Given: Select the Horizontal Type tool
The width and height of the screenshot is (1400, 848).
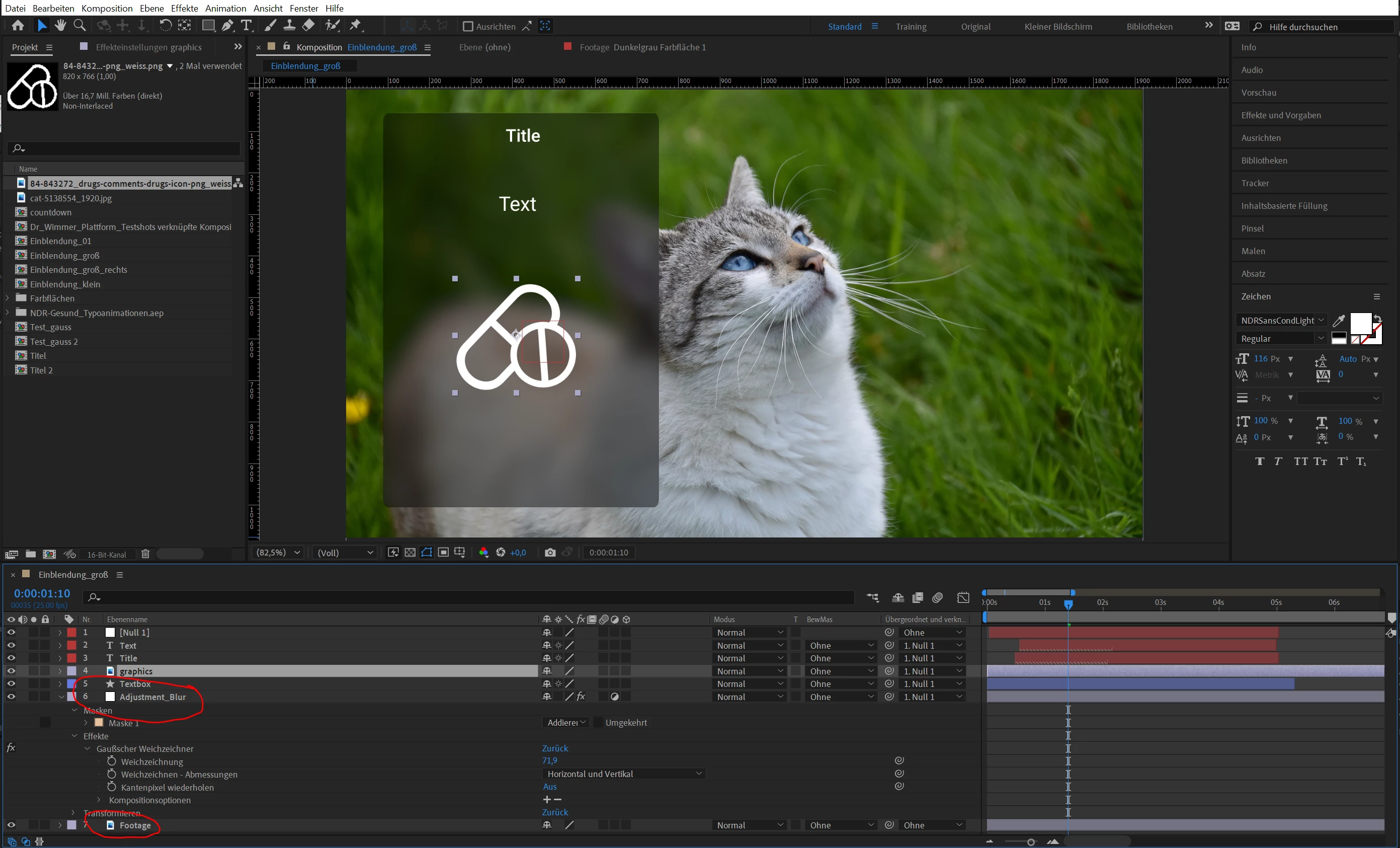Looking at the screenshot, I should [x=246, y=26].
